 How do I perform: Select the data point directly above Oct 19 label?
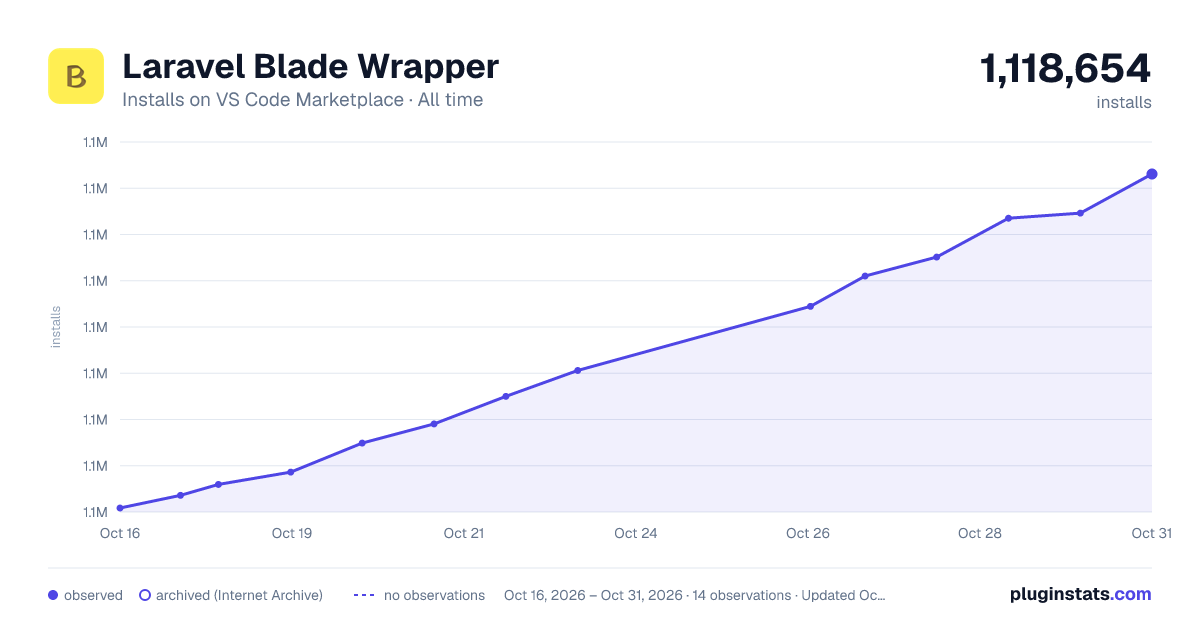coord(291,472)
